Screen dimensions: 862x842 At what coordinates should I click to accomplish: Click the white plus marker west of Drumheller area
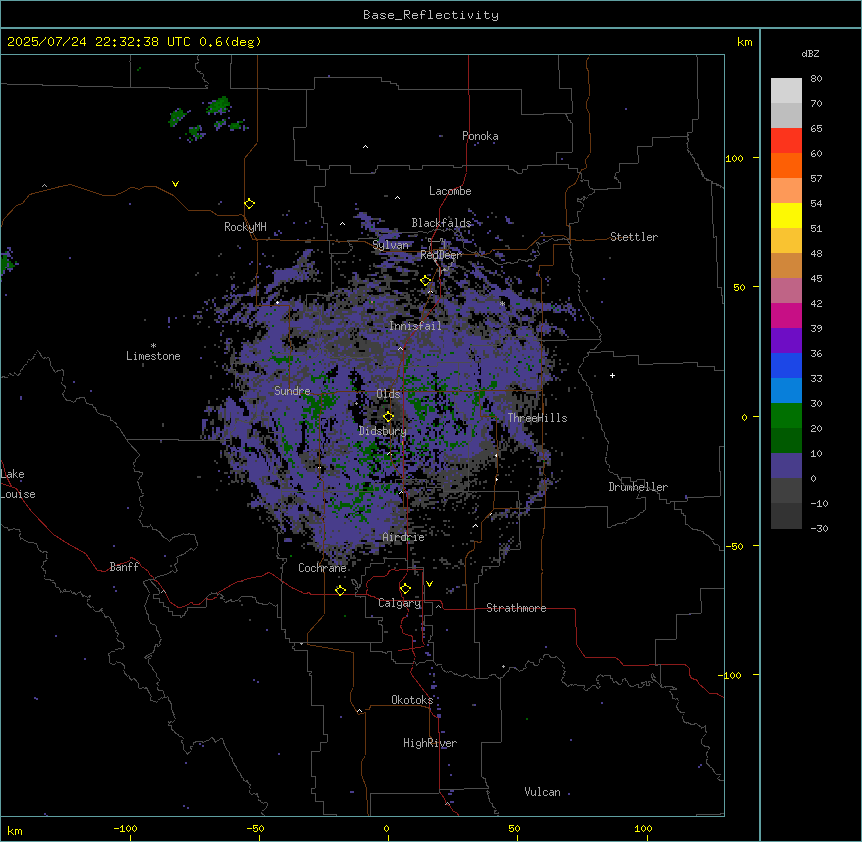tap(612, 375)
